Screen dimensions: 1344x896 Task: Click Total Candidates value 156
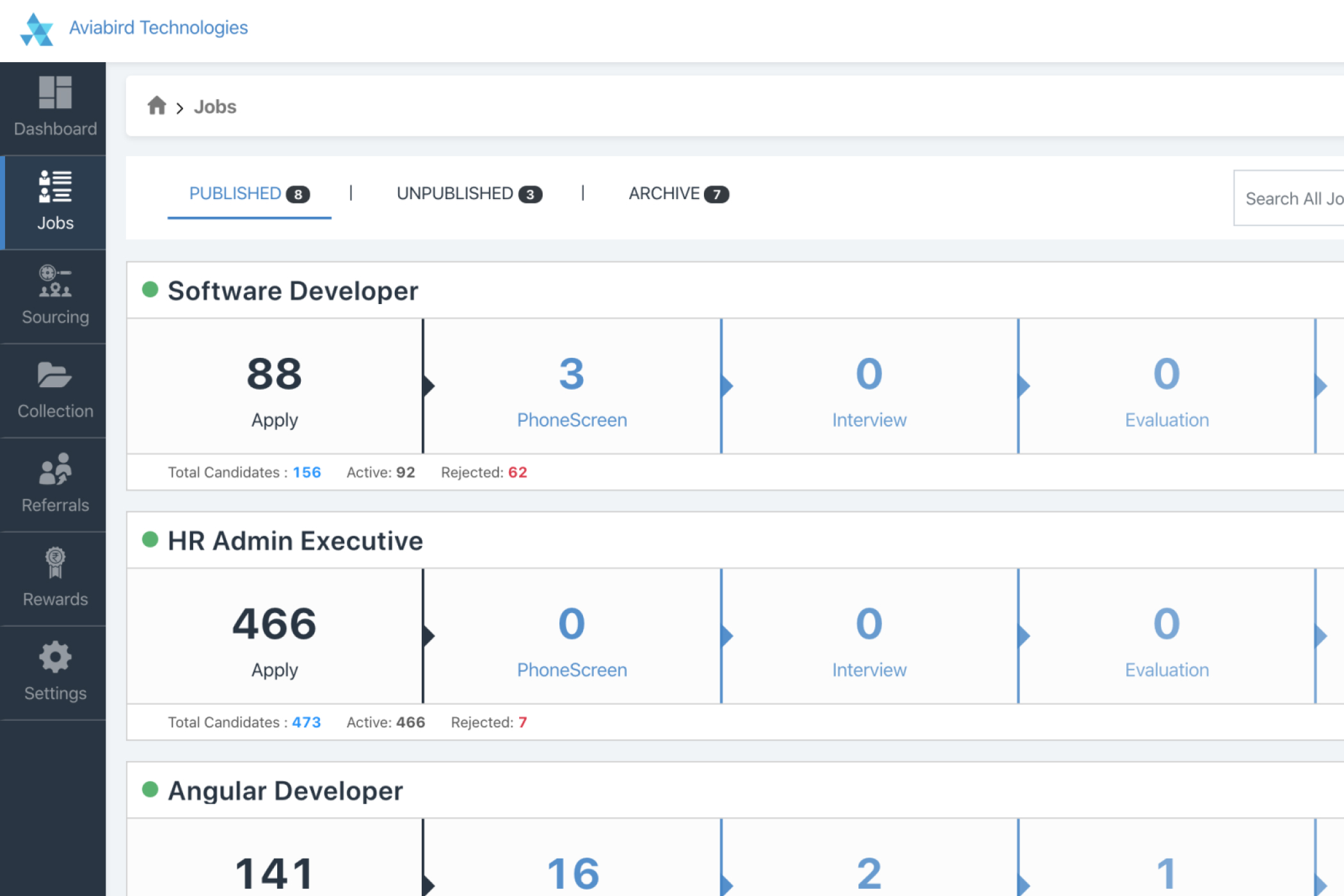pos(307,472)
